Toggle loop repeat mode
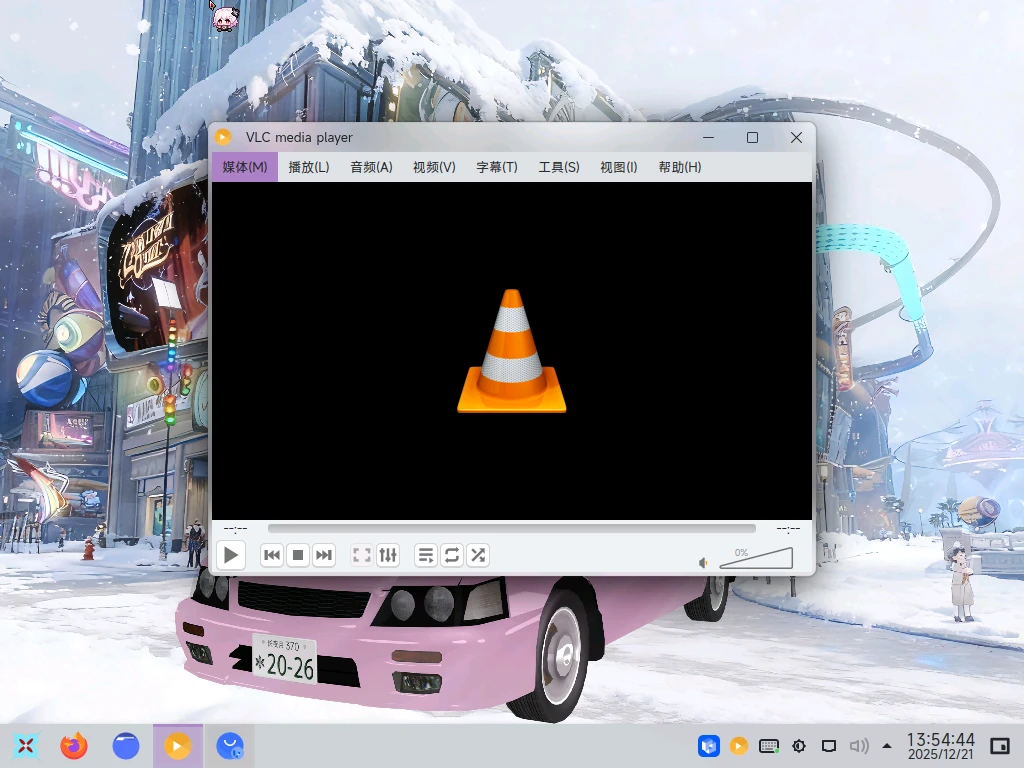The image size is (1024, 768). [452, 555]
